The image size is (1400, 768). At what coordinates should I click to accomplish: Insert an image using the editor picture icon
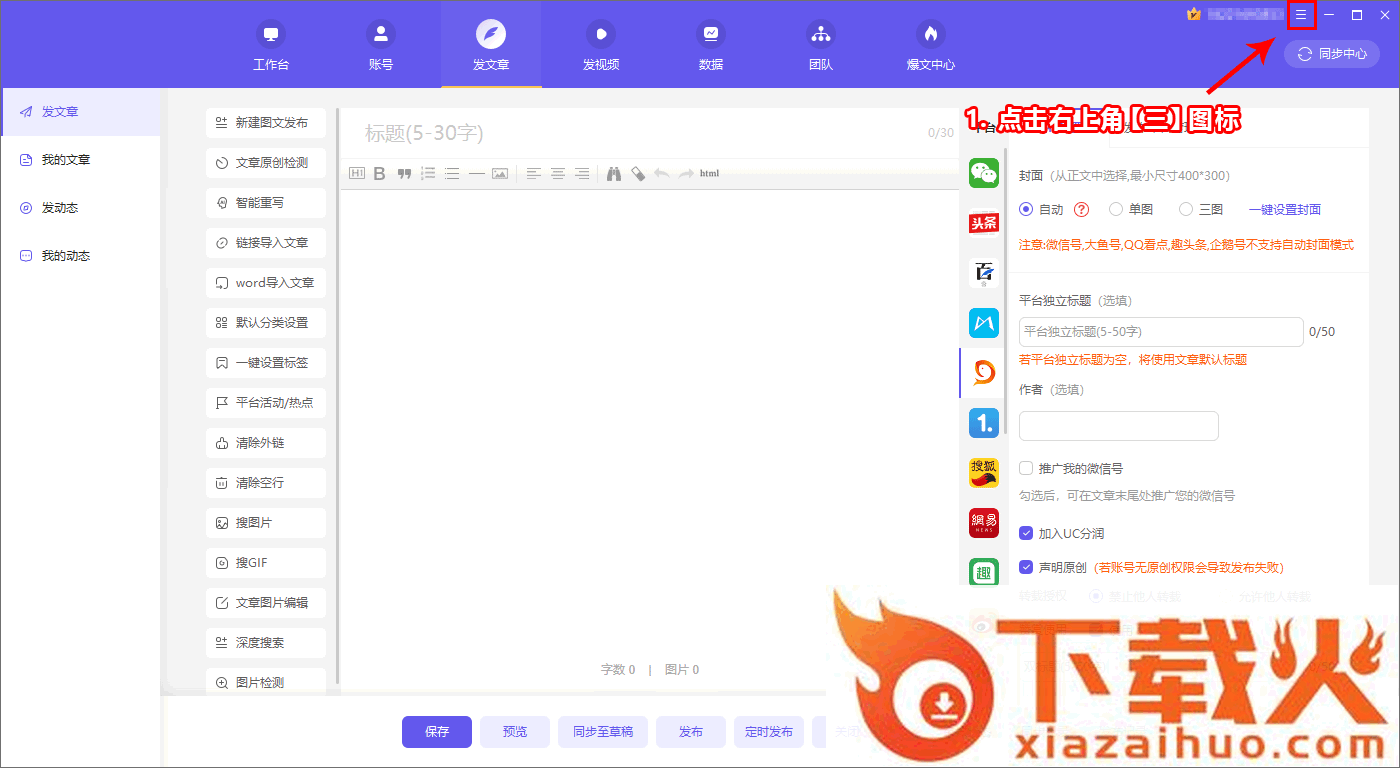tap(500, 174)
